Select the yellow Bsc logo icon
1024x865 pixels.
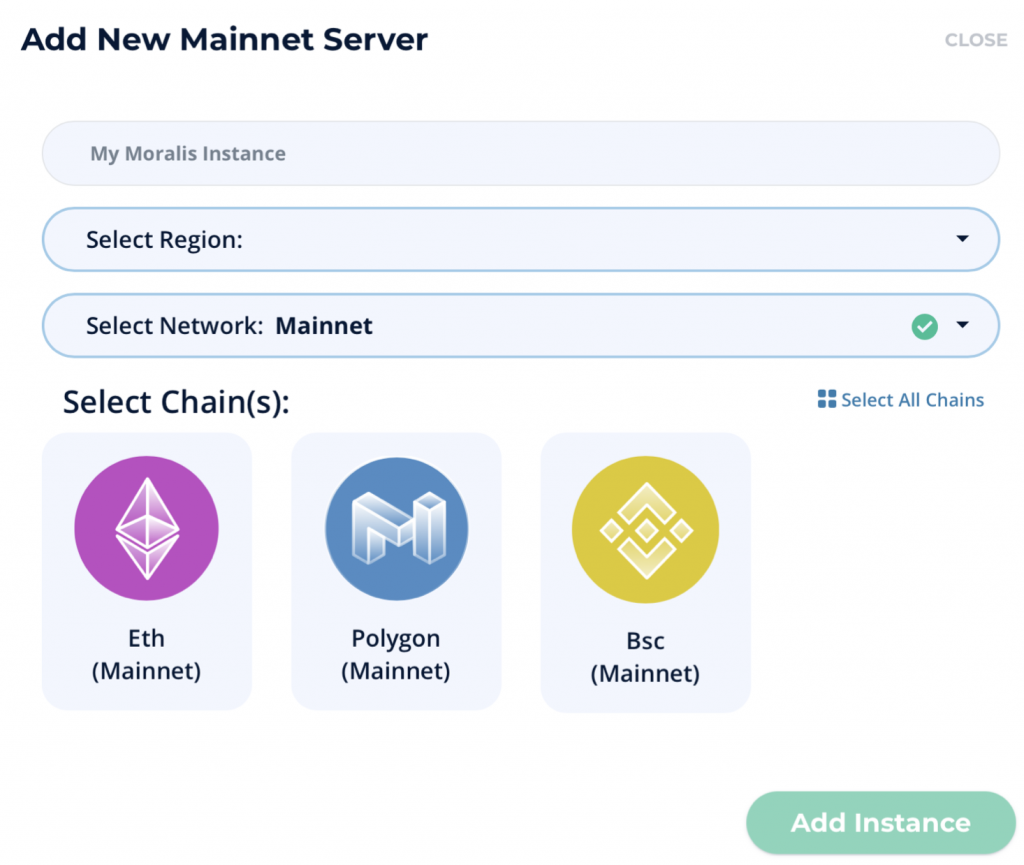(645, 529)
